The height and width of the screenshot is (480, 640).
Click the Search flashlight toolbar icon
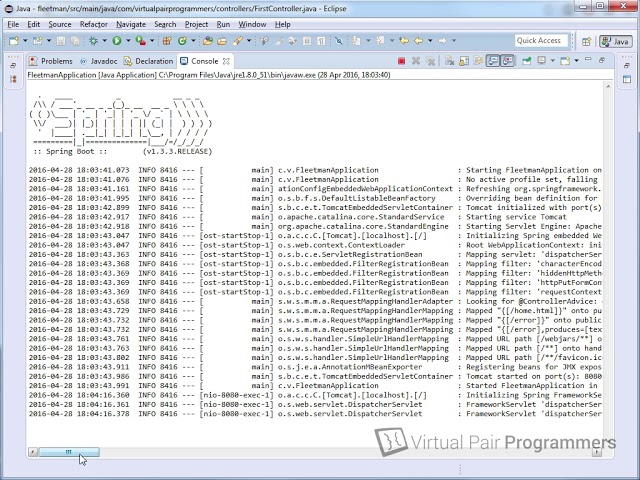point(238,40)
